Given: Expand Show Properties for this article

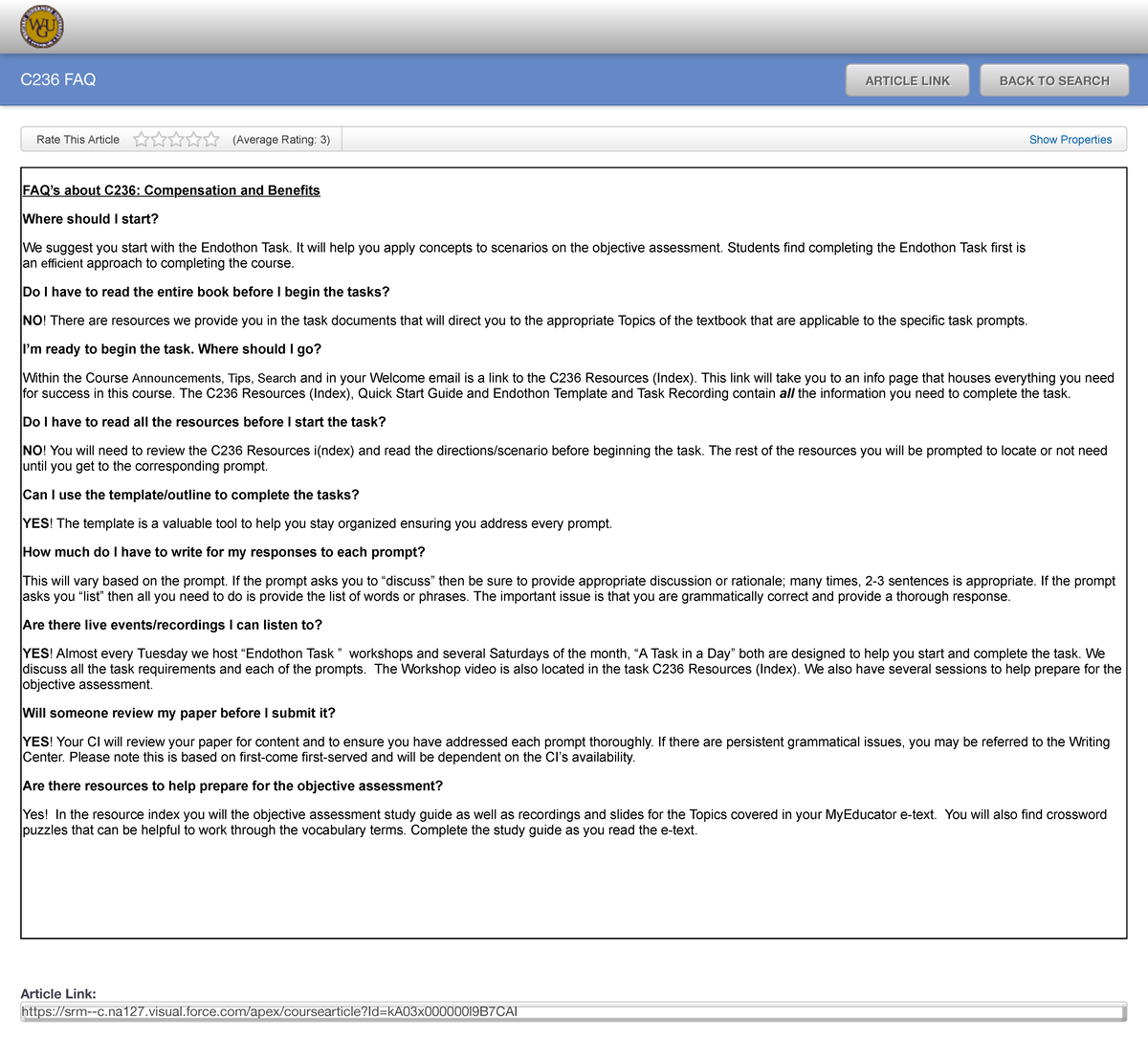Looking at the screenshot, I should click(x=1070, y=140).
